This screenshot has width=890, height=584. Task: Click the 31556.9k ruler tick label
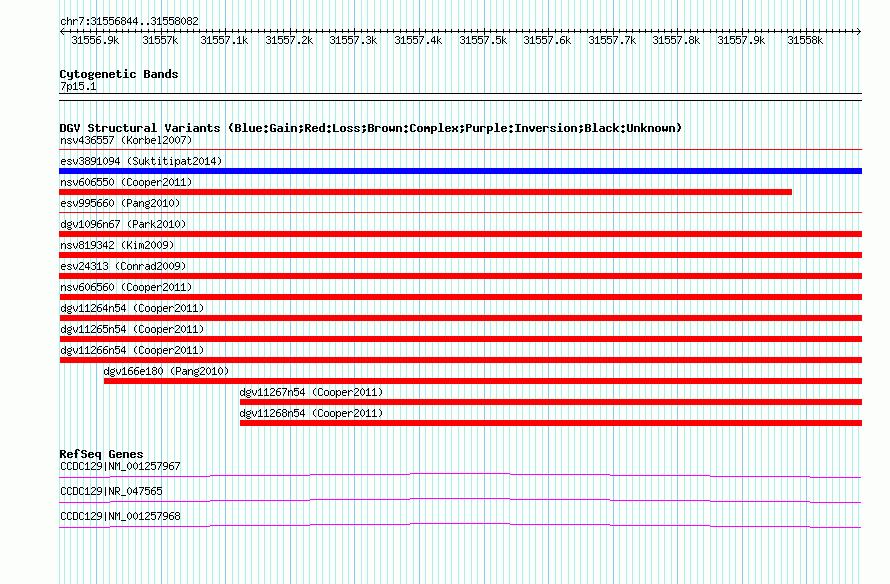tap(95, 40)
